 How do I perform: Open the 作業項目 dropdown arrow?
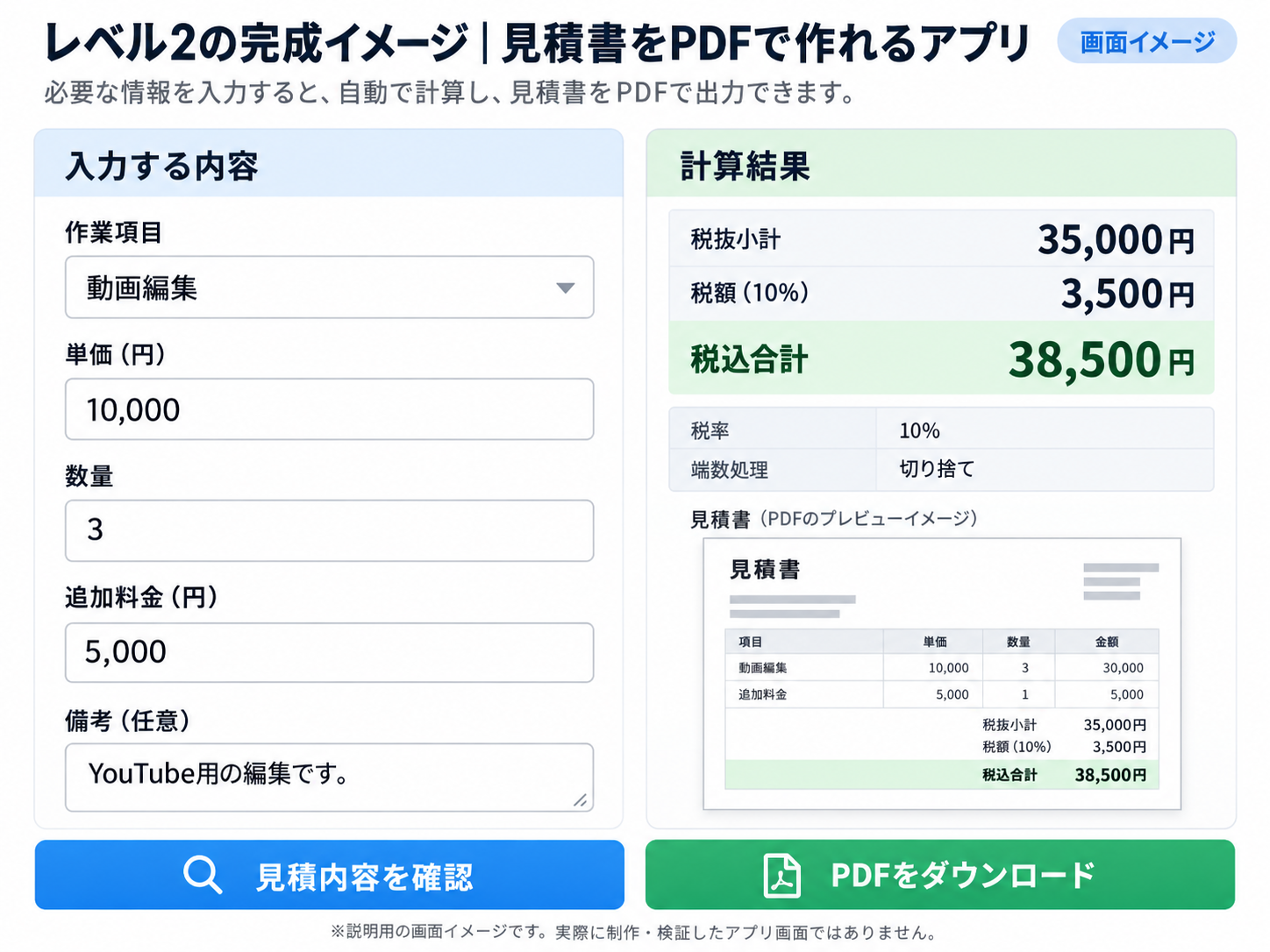566,288
